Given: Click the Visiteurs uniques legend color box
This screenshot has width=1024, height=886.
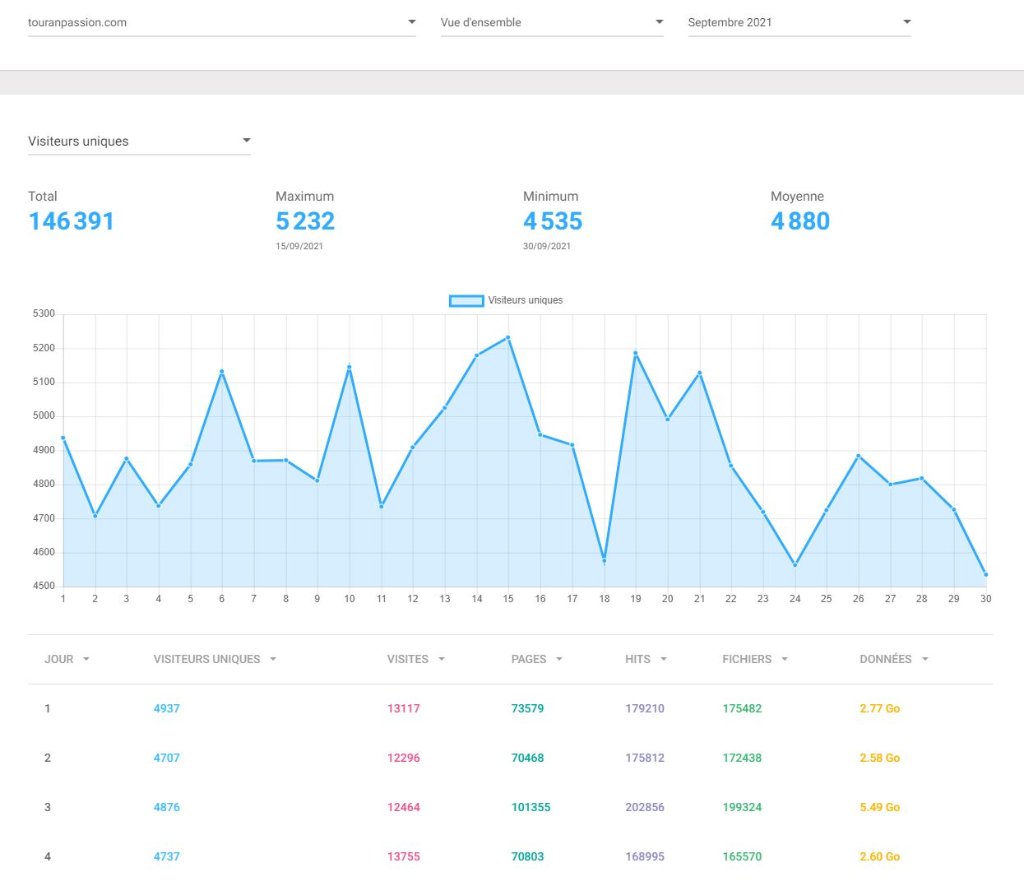Looking at the screenshot, I should (x=466, y=300).
